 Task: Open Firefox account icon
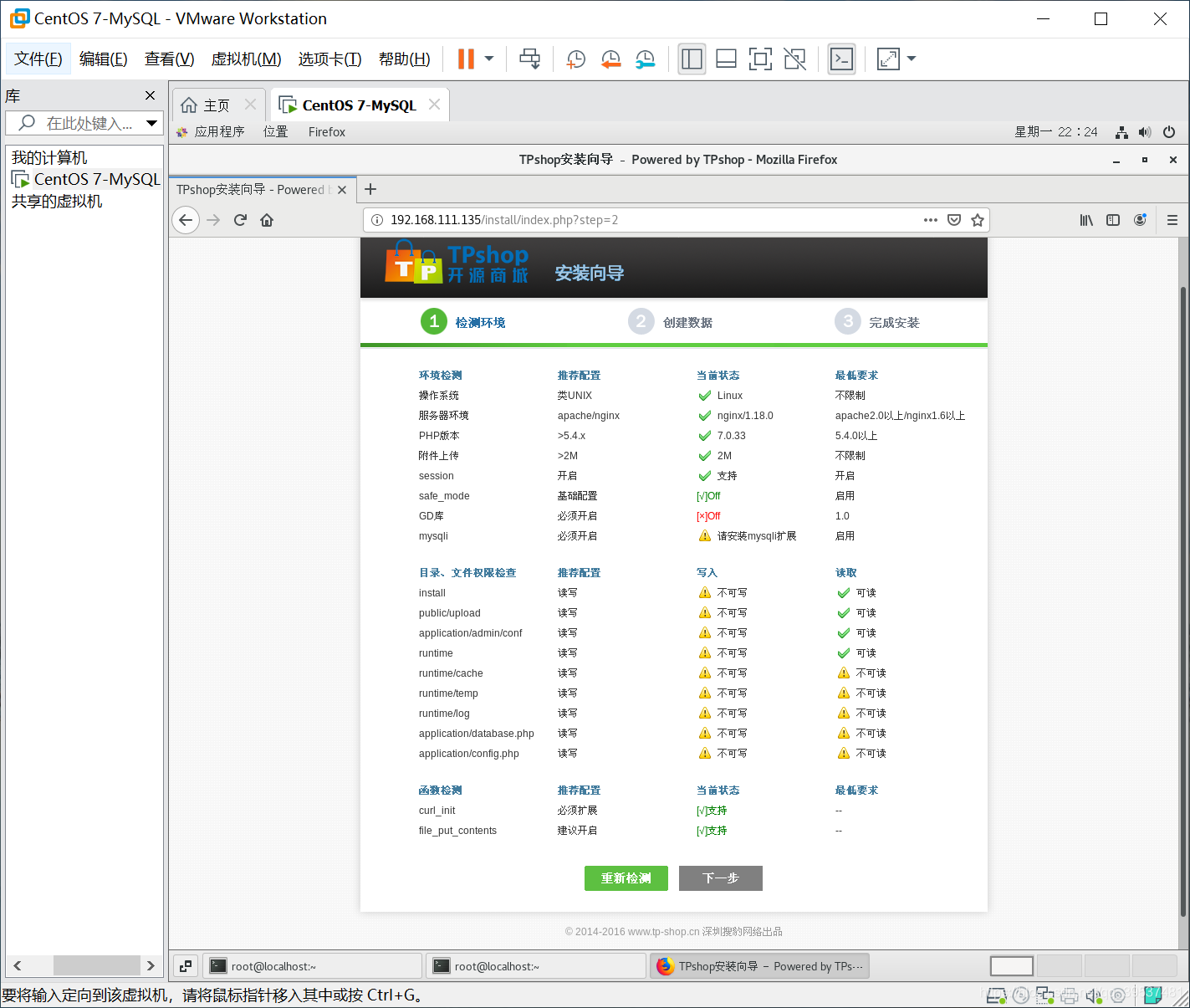click(1140, 220)
